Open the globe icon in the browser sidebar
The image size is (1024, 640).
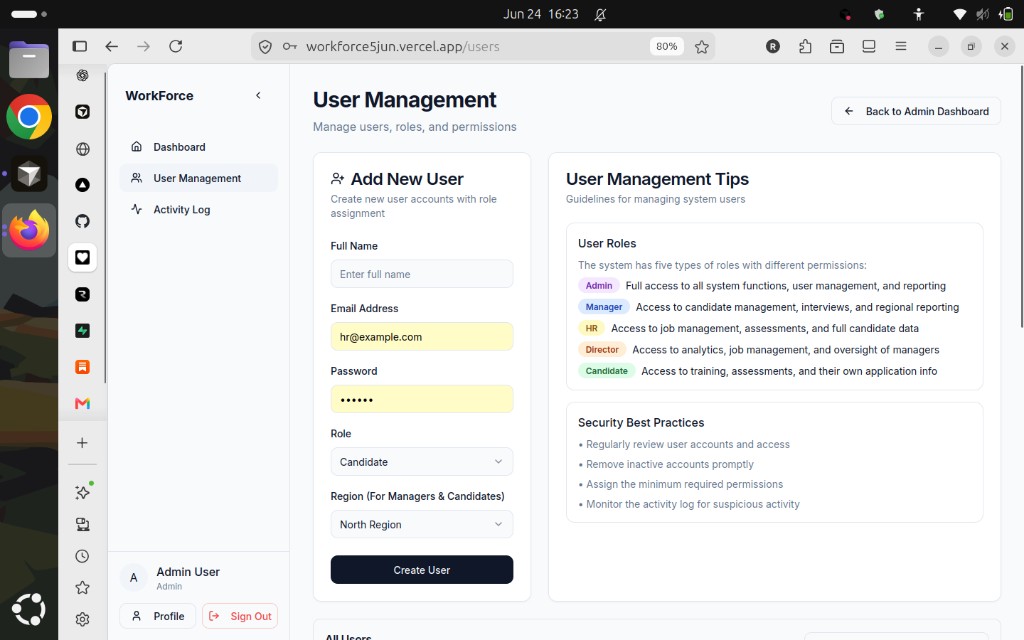pyautogui.click(x=82, y=149)
